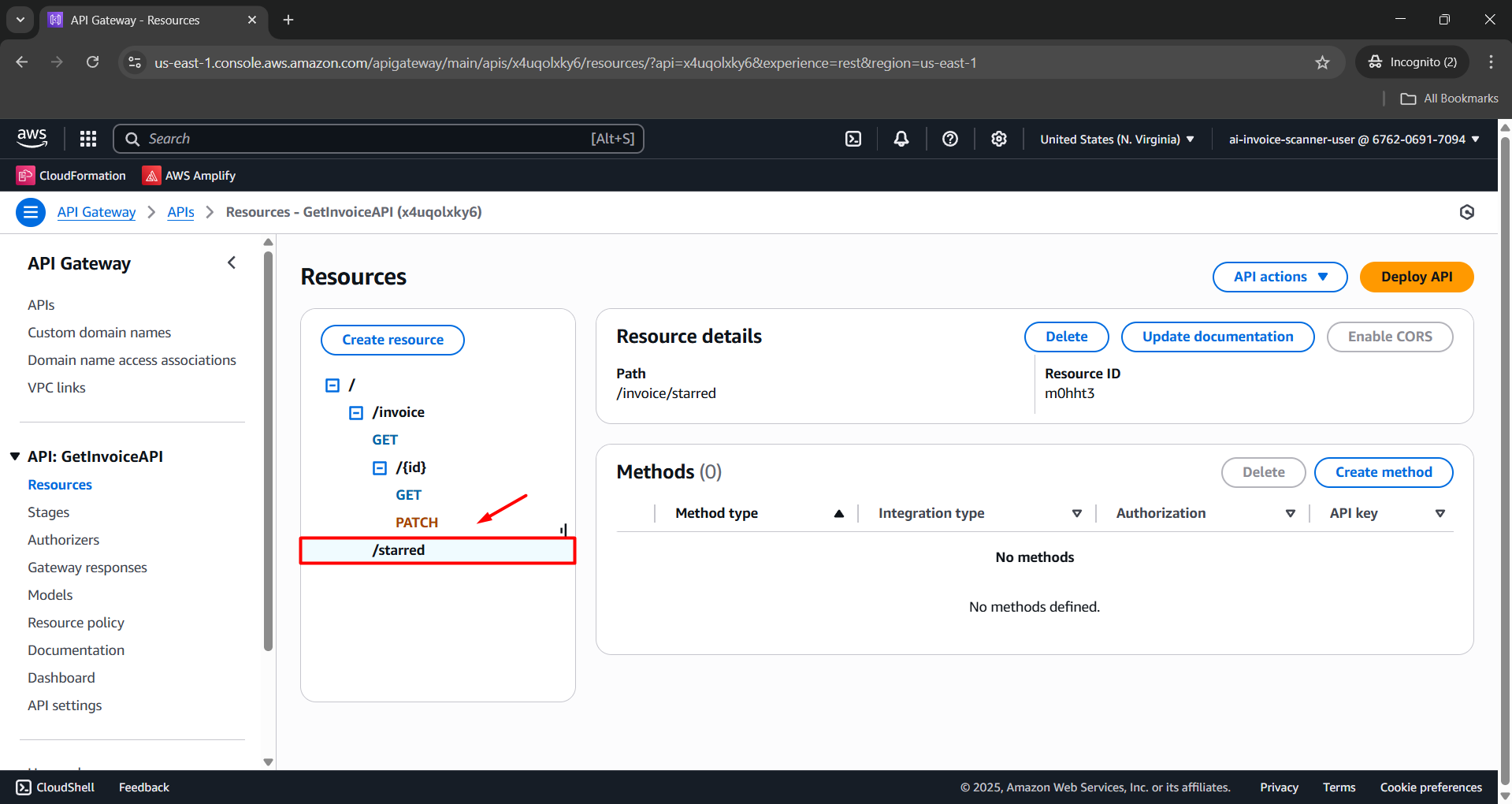The image size is (1512, 804).
Task: View AWS notifications bell
Action: coord(901,138)
